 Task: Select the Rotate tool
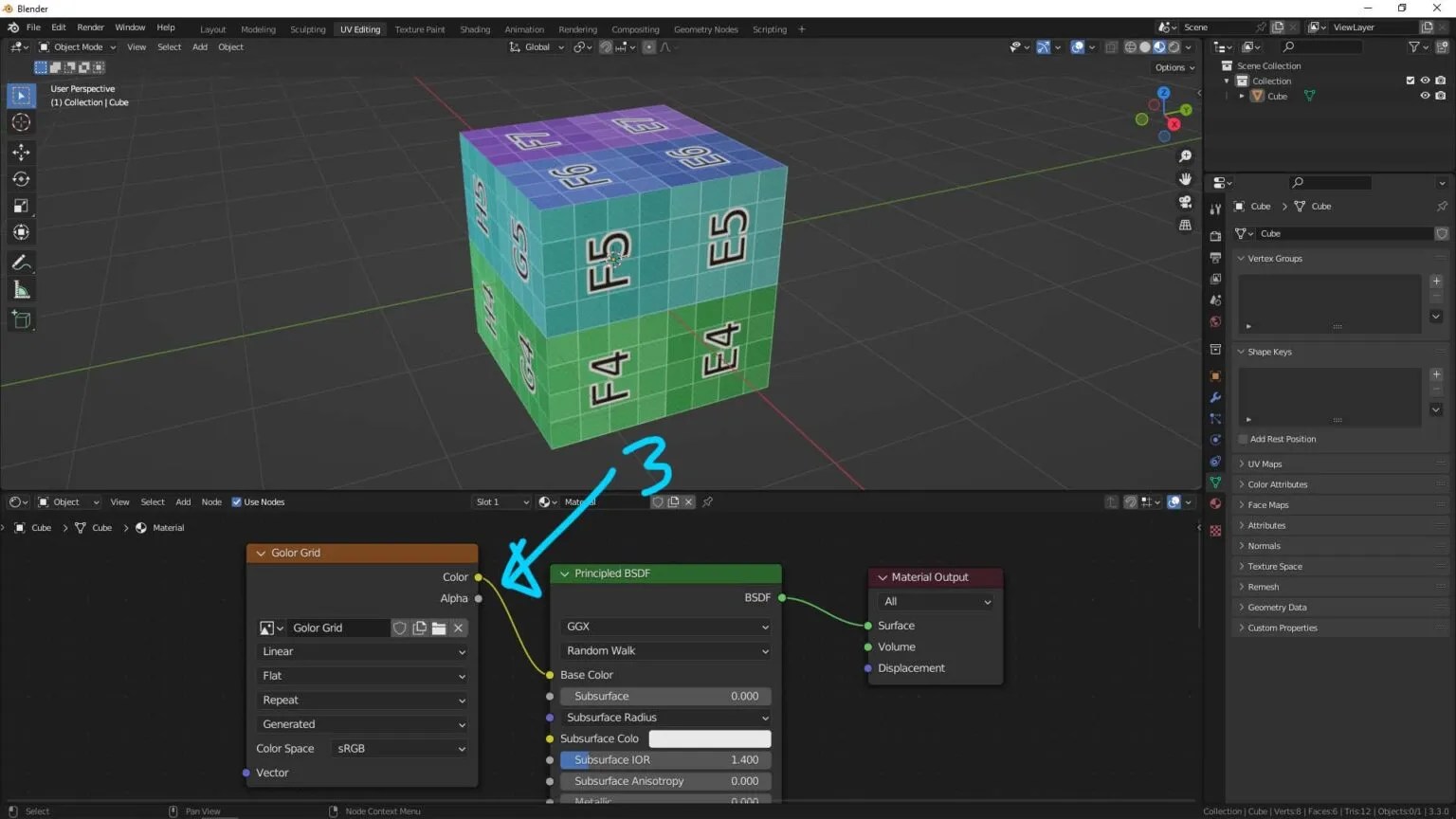21,178
